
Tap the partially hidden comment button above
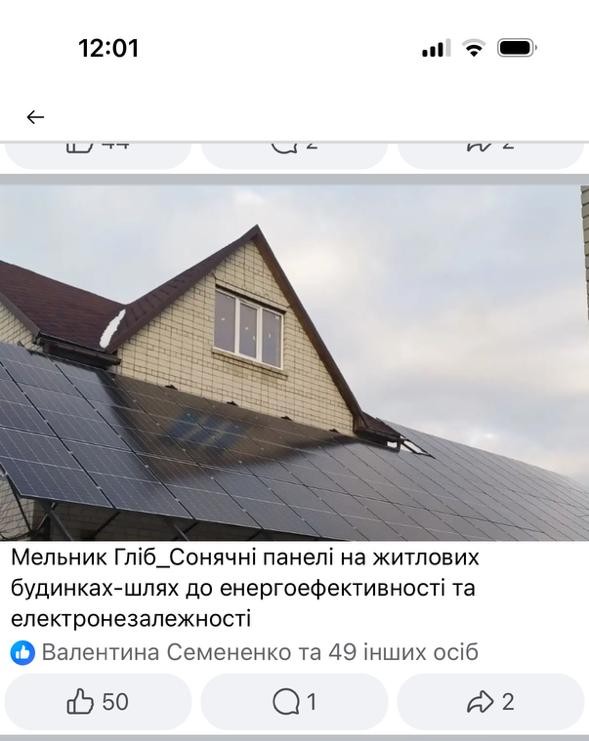click(294, 155)
